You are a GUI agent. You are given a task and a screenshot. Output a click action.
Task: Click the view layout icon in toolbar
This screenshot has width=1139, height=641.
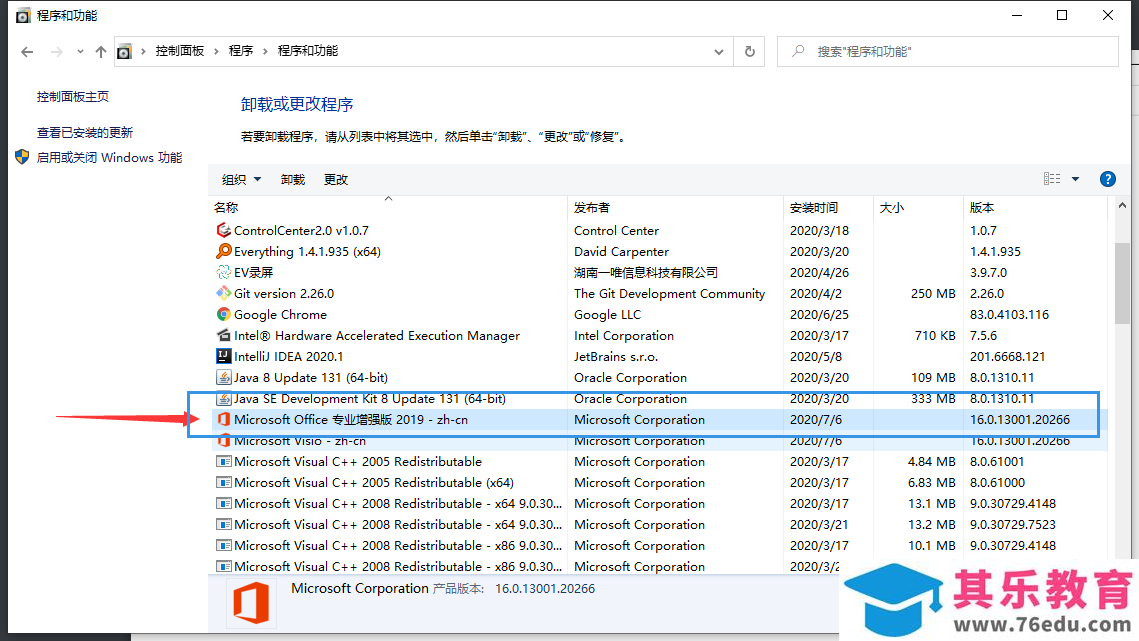coord(1052,179)
